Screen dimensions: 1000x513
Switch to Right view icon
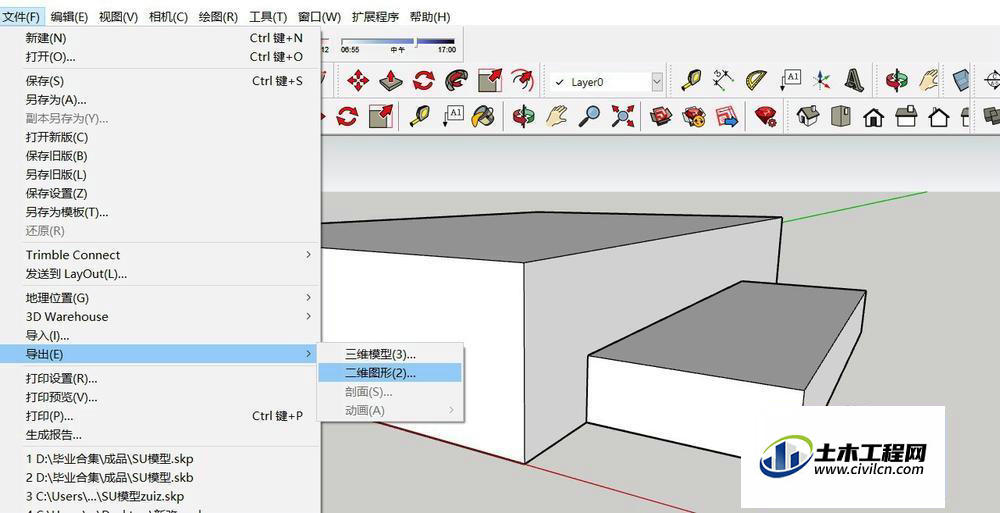906,116
